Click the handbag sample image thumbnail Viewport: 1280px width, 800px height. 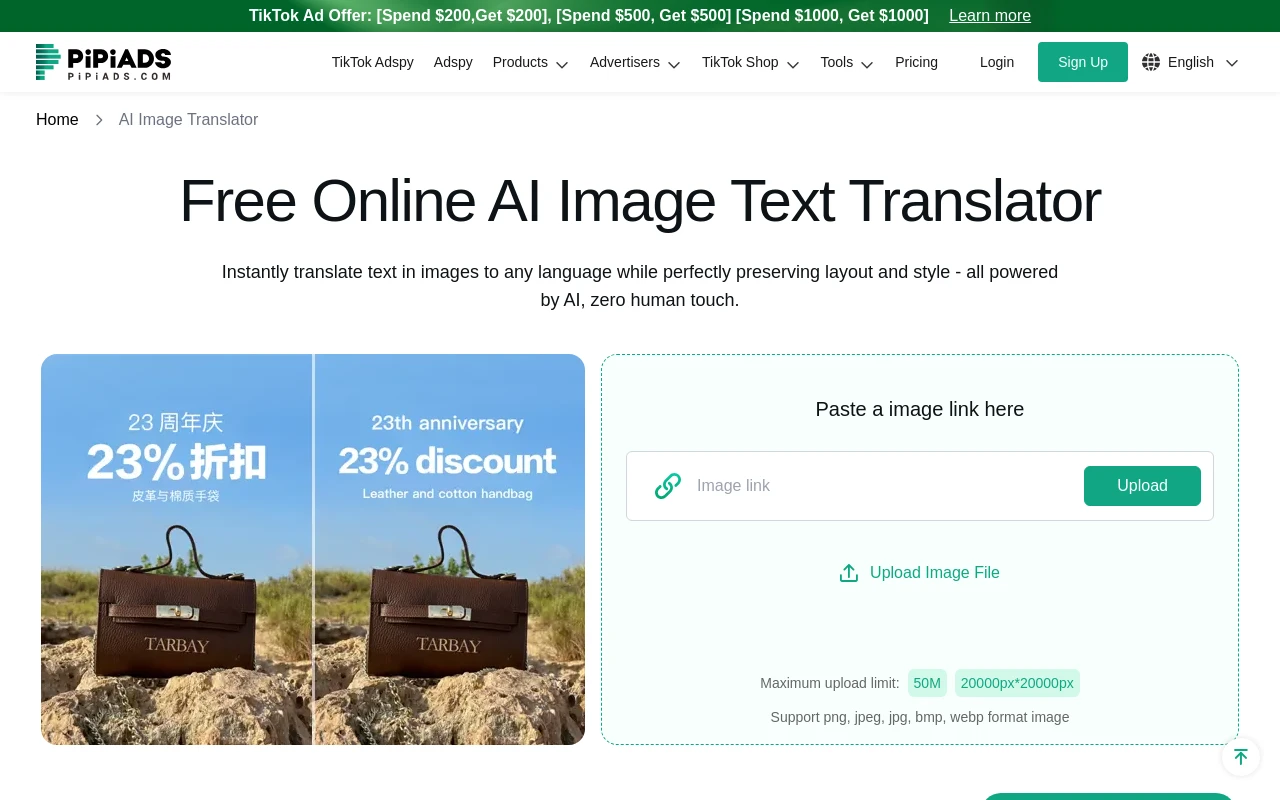pyautogui.click(x=313, y=549)
